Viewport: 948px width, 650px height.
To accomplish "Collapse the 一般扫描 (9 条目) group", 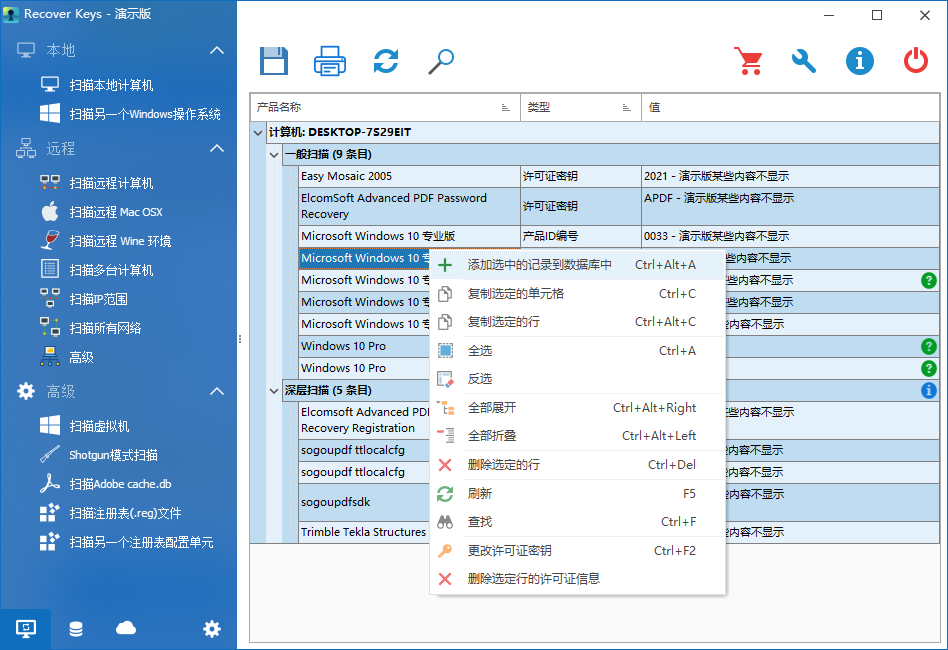I will click(274, 155).
